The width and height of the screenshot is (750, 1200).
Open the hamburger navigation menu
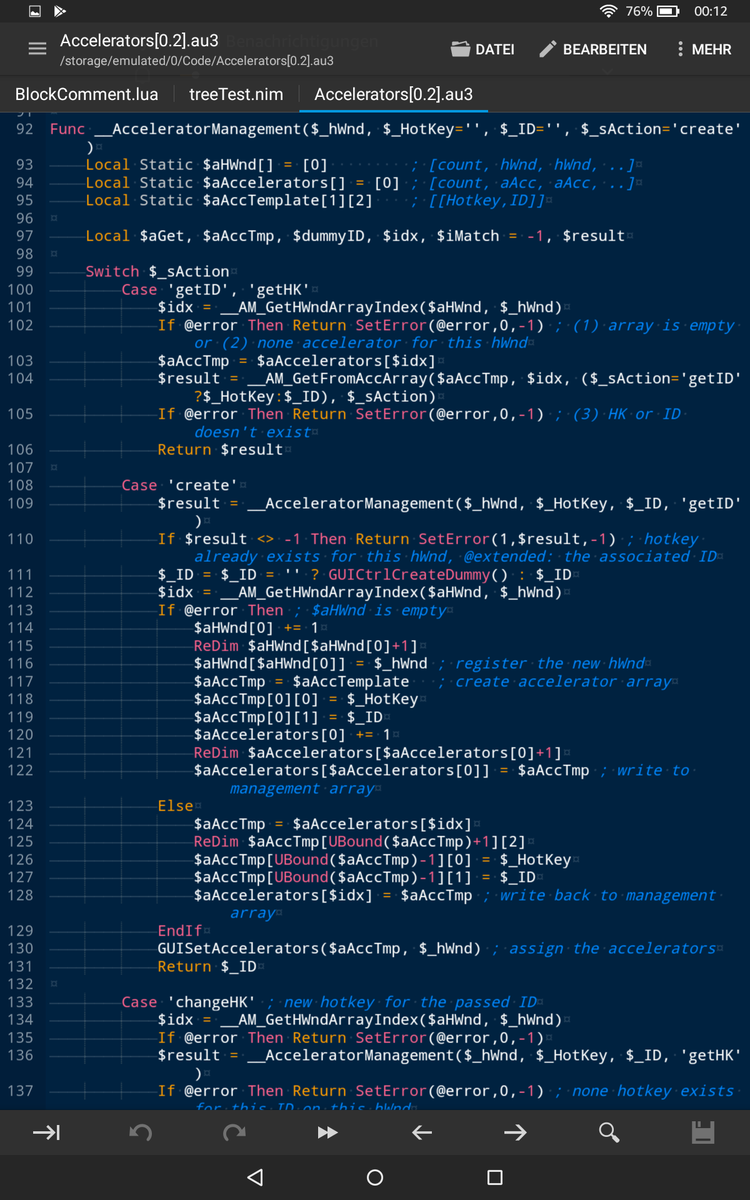point(37,49)
